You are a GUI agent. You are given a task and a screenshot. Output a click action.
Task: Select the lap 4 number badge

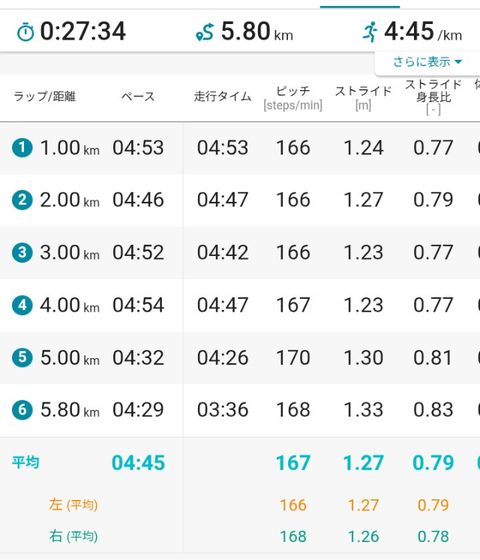pyautogui.click(x=22, y=305)
